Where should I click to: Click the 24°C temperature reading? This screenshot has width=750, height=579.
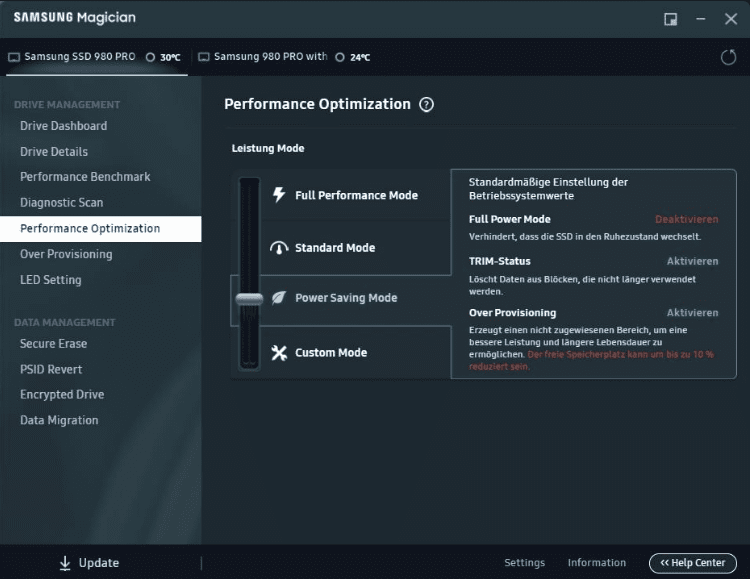click(360, 57)
